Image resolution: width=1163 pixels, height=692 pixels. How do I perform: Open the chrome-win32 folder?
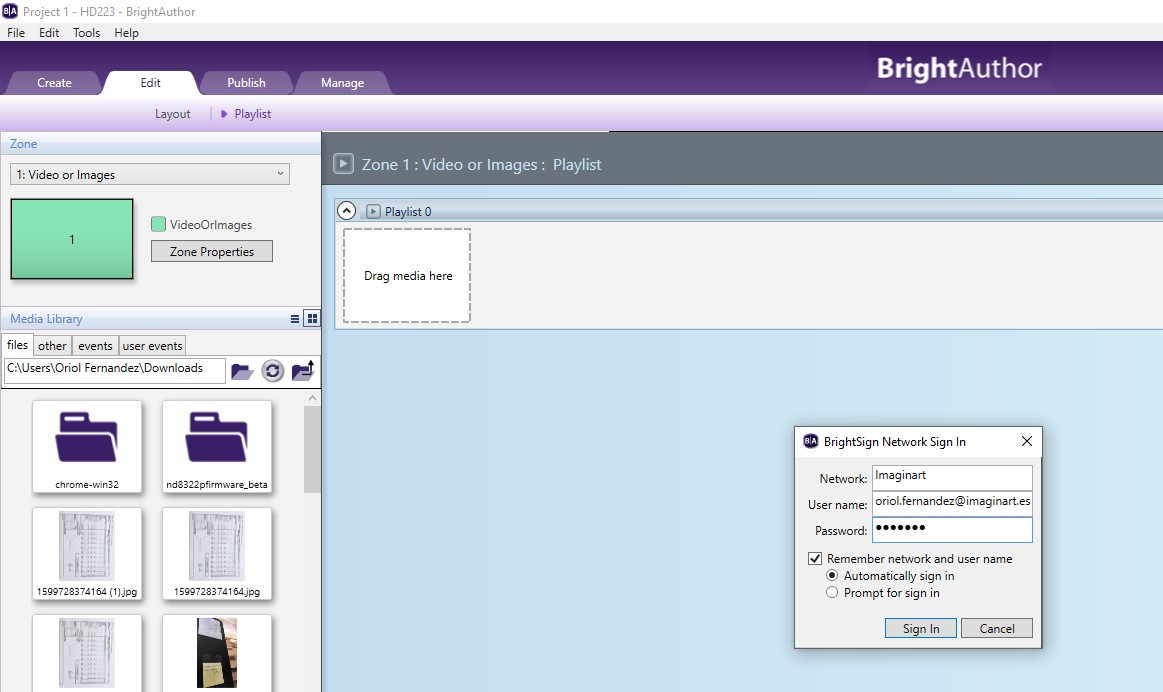(x=87, y=446)
